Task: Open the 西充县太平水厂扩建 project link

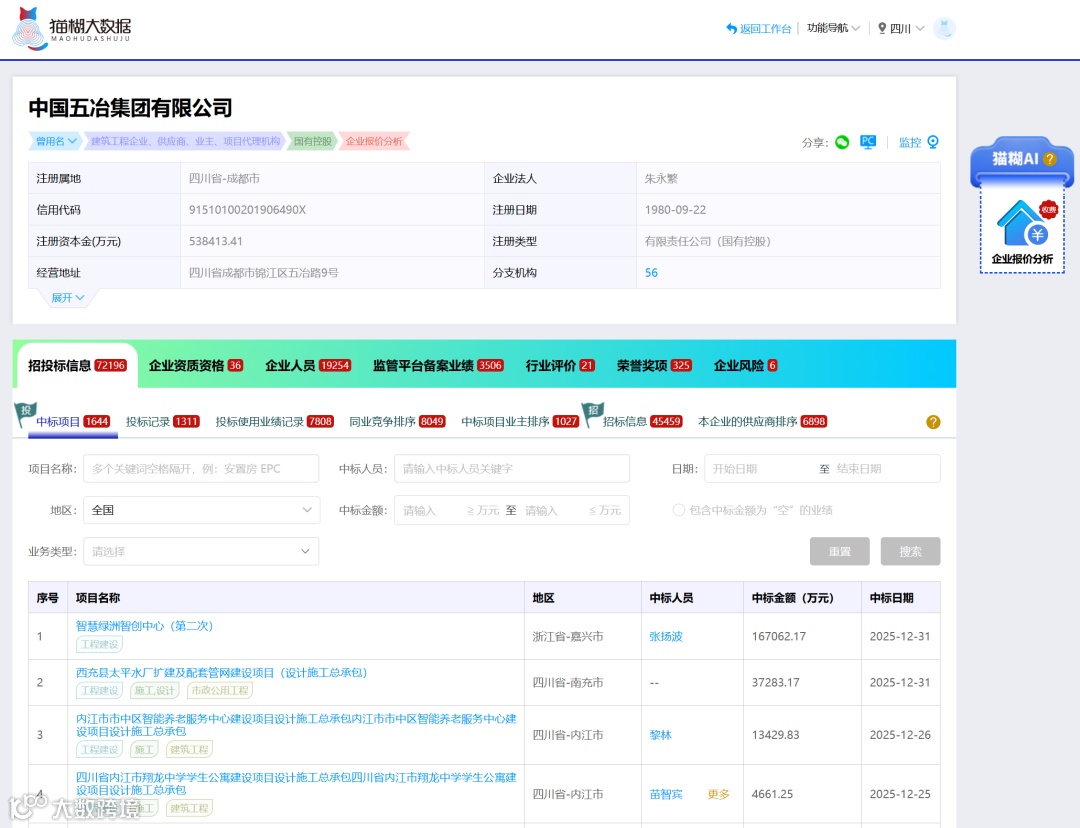Action: (x=221, y=672)
